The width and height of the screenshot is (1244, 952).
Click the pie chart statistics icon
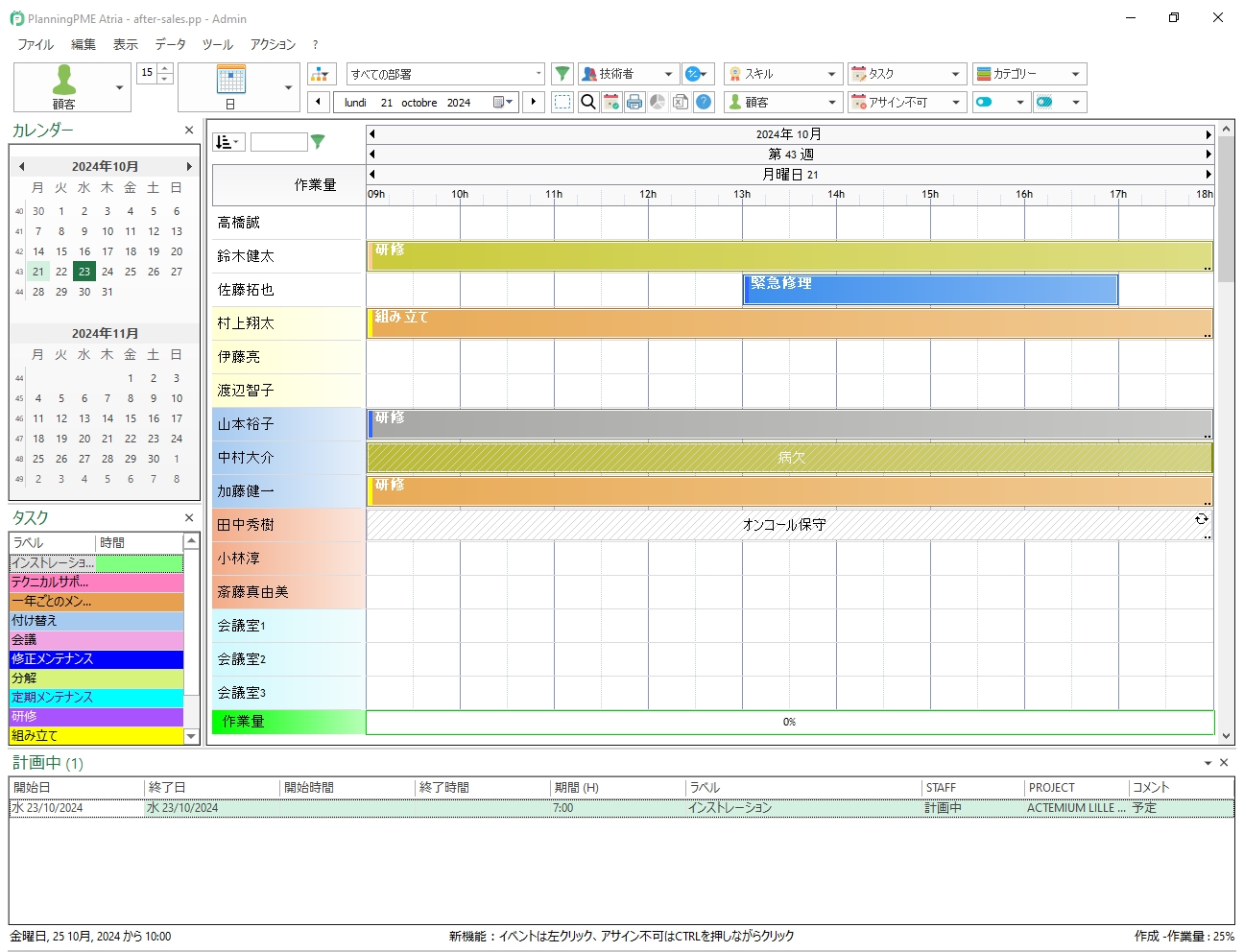658,102
